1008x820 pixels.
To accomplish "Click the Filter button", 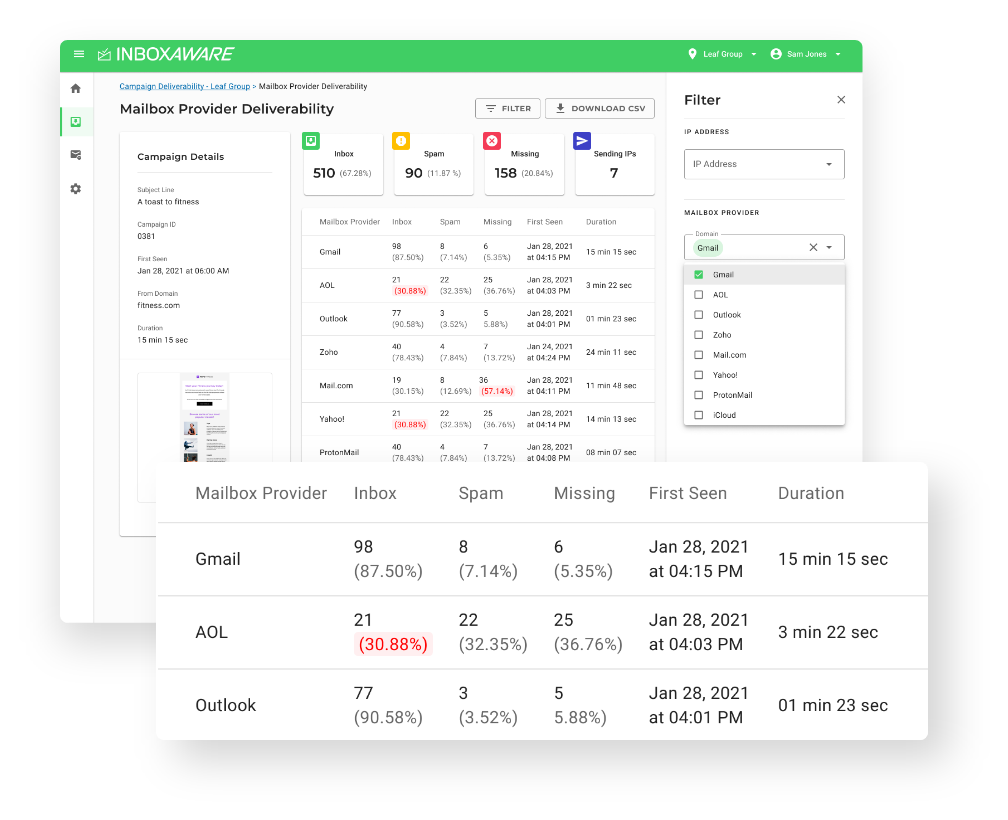I will (x=508, y=108).
